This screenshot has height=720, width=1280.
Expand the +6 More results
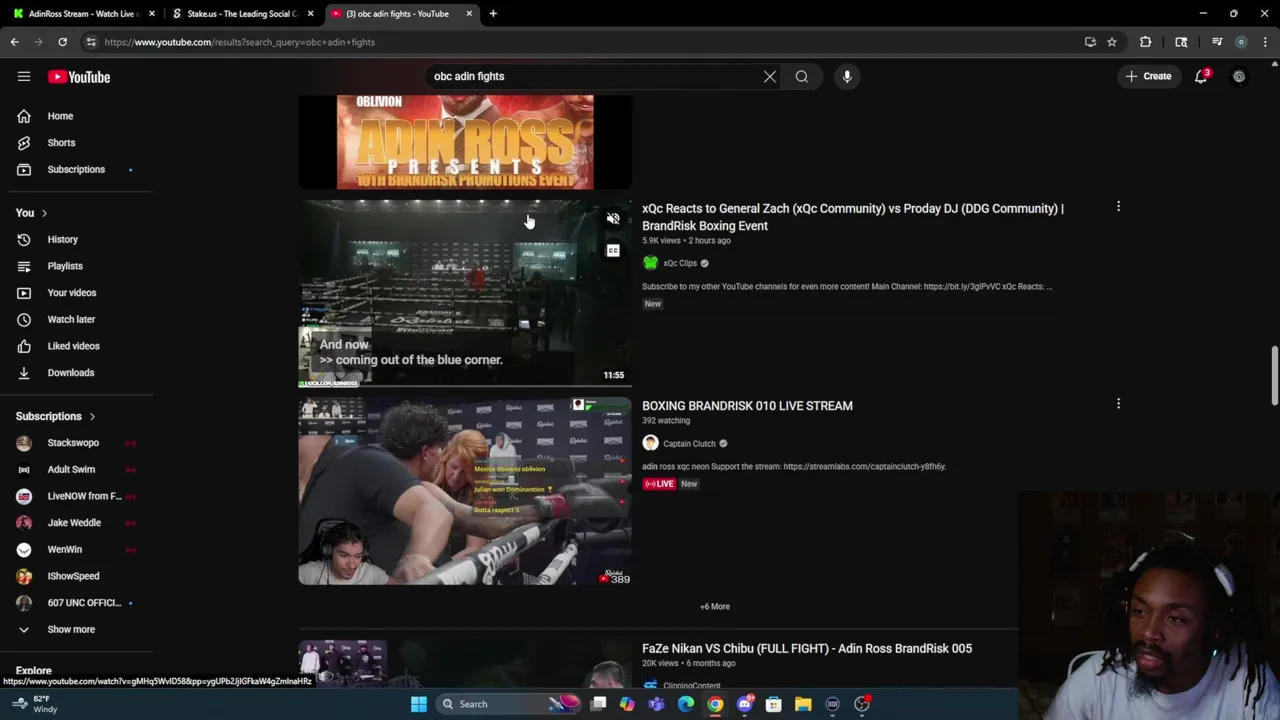click(x=715, y=606)
